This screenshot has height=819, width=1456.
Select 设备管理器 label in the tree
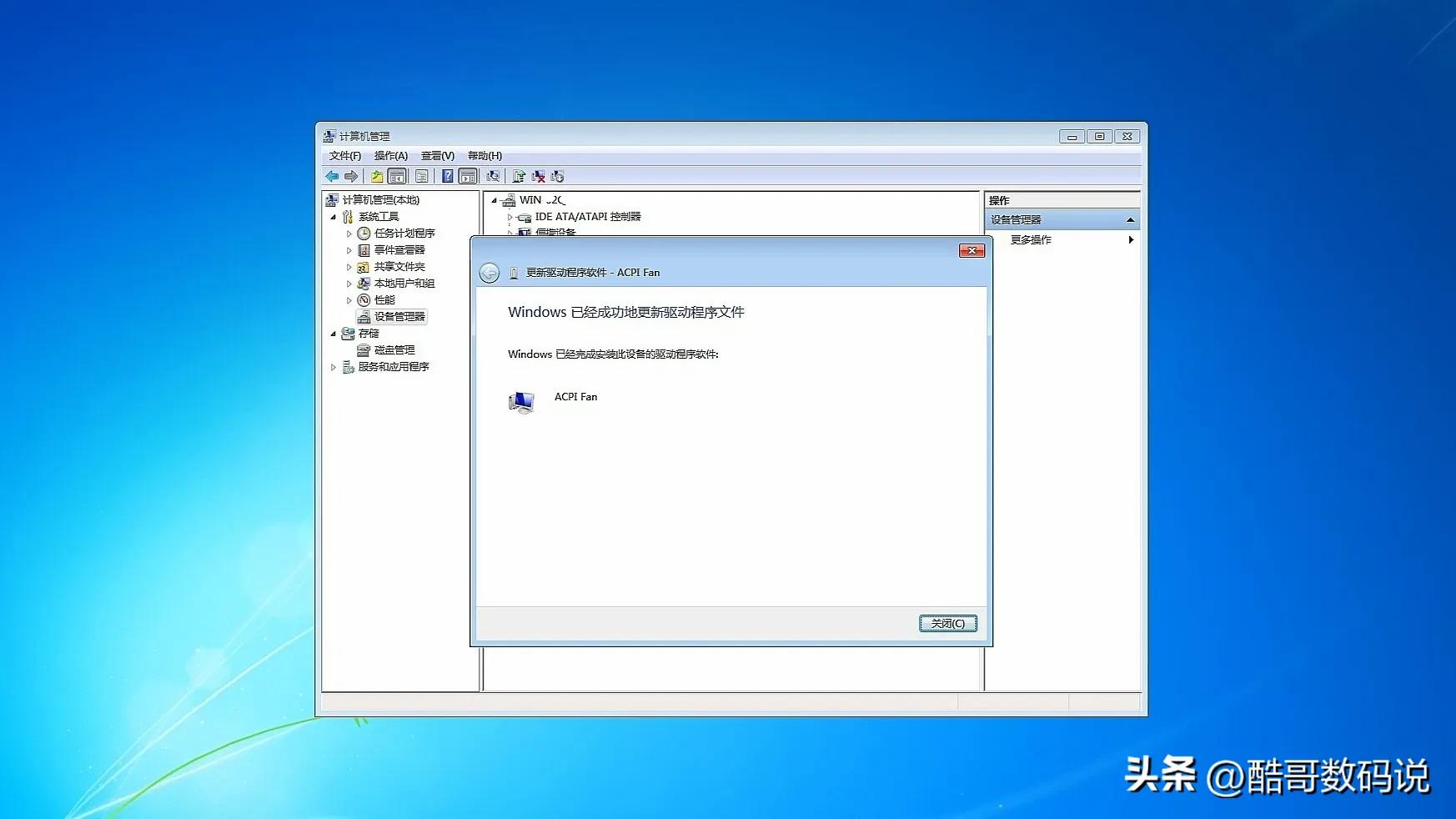click(399, 317)
